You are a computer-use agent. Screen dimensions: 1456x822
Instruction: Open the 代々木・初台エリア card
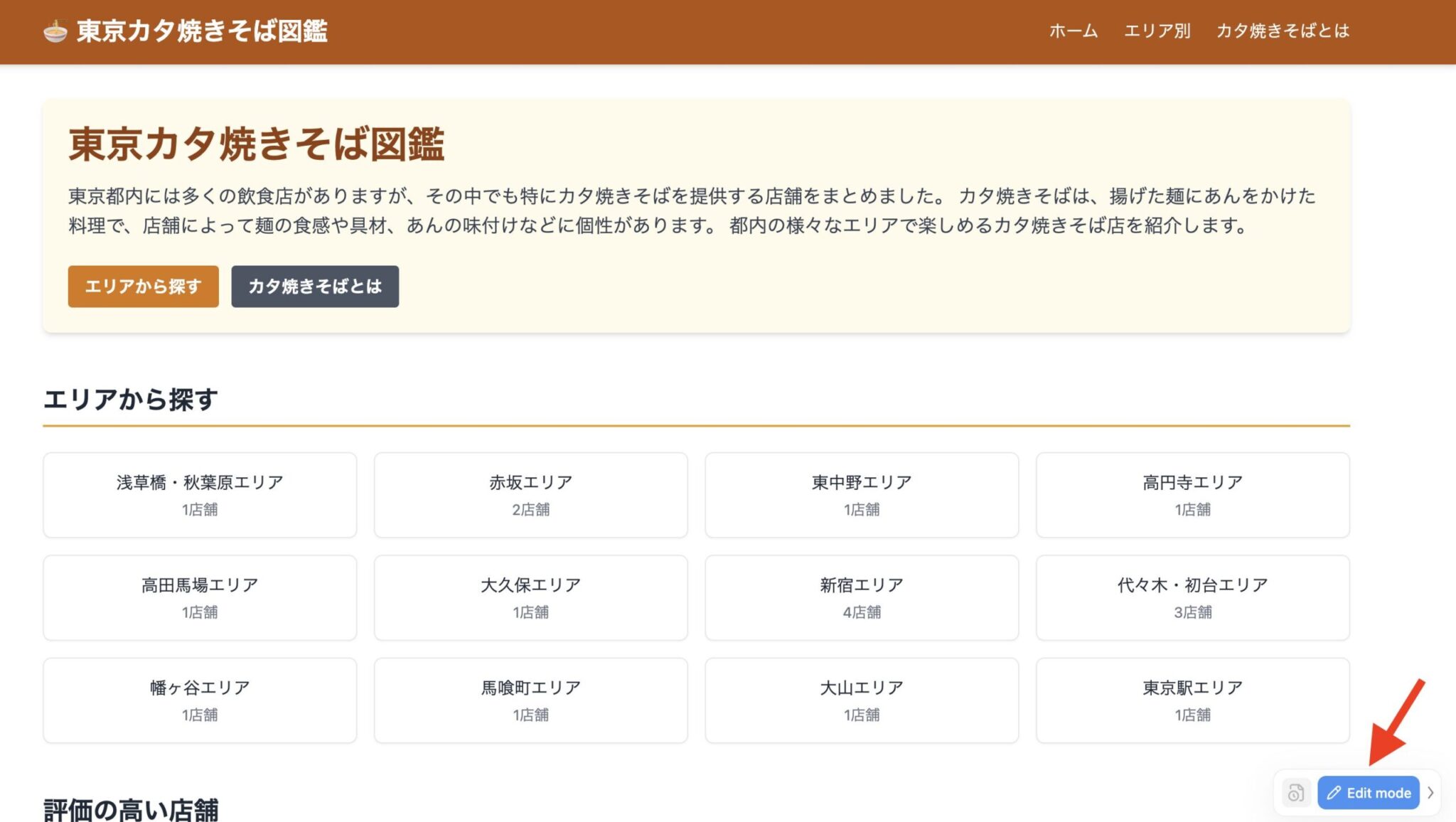(1192, 597)
